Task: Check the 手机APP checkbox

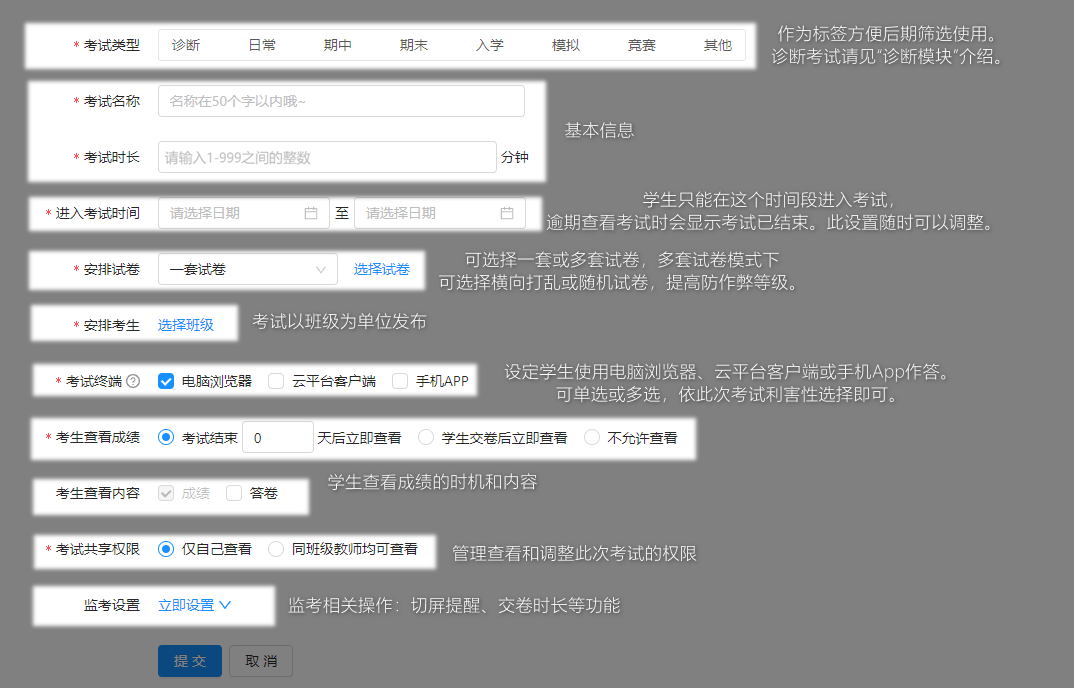Action: 400,381
